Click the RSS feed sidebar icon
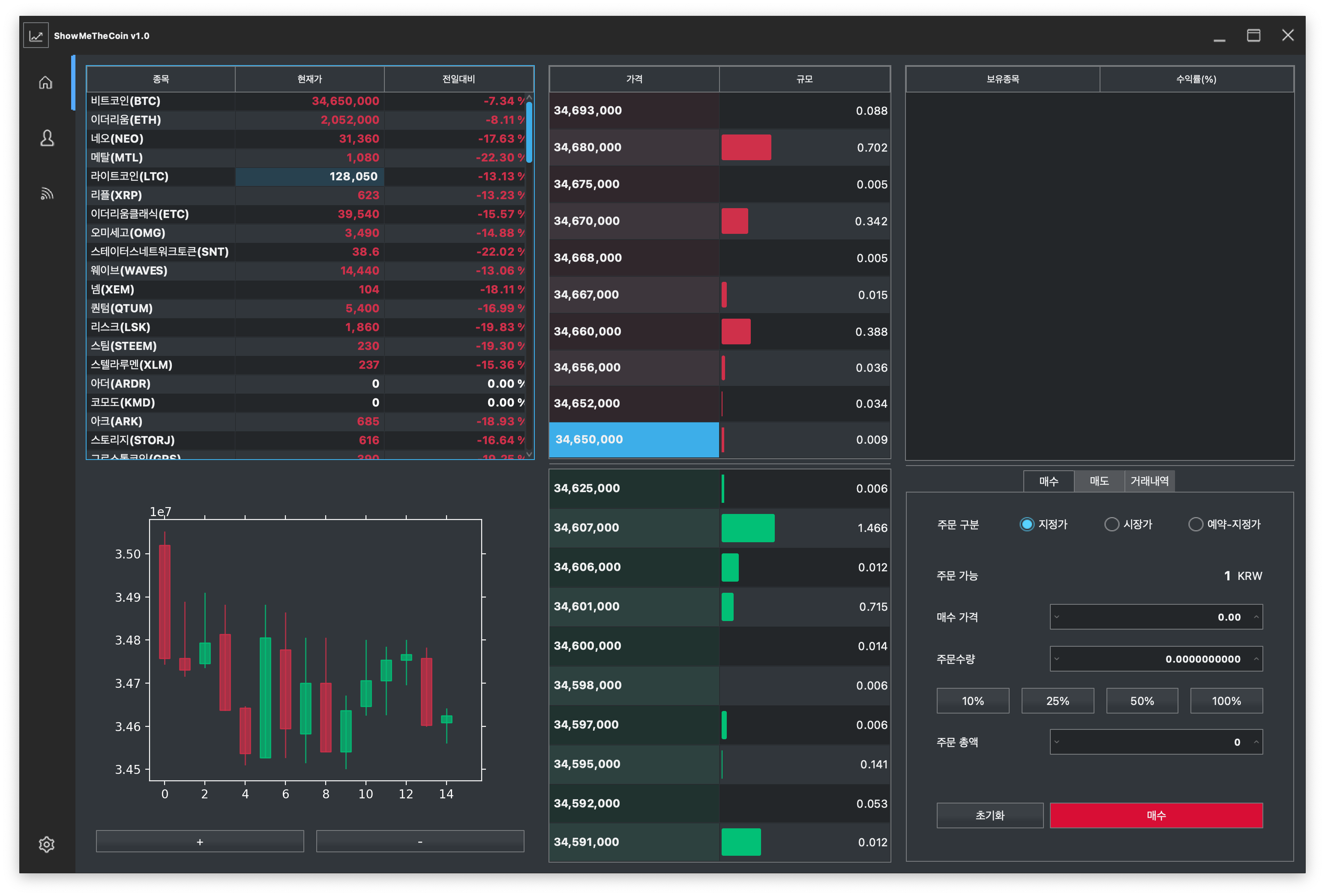 point(47,194)
